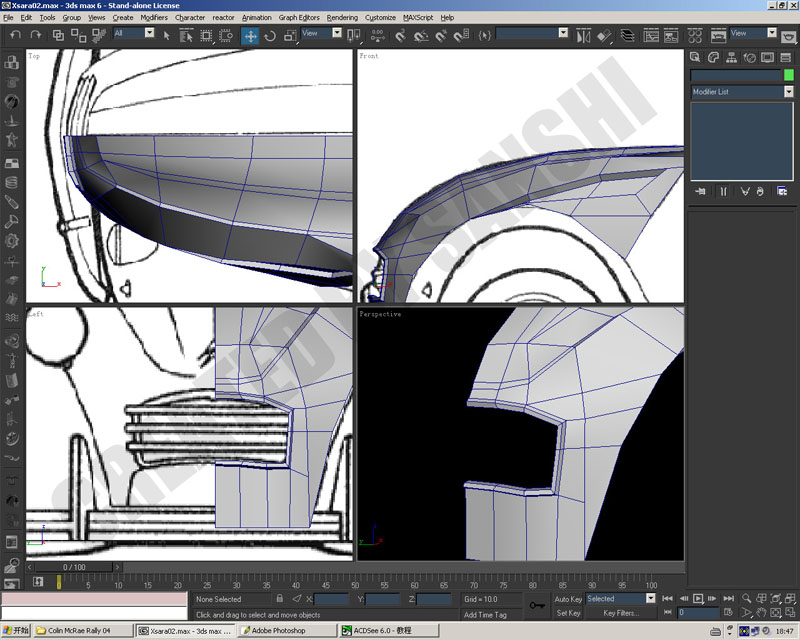Open the Material Editor from toolbar

pos(694,36)
